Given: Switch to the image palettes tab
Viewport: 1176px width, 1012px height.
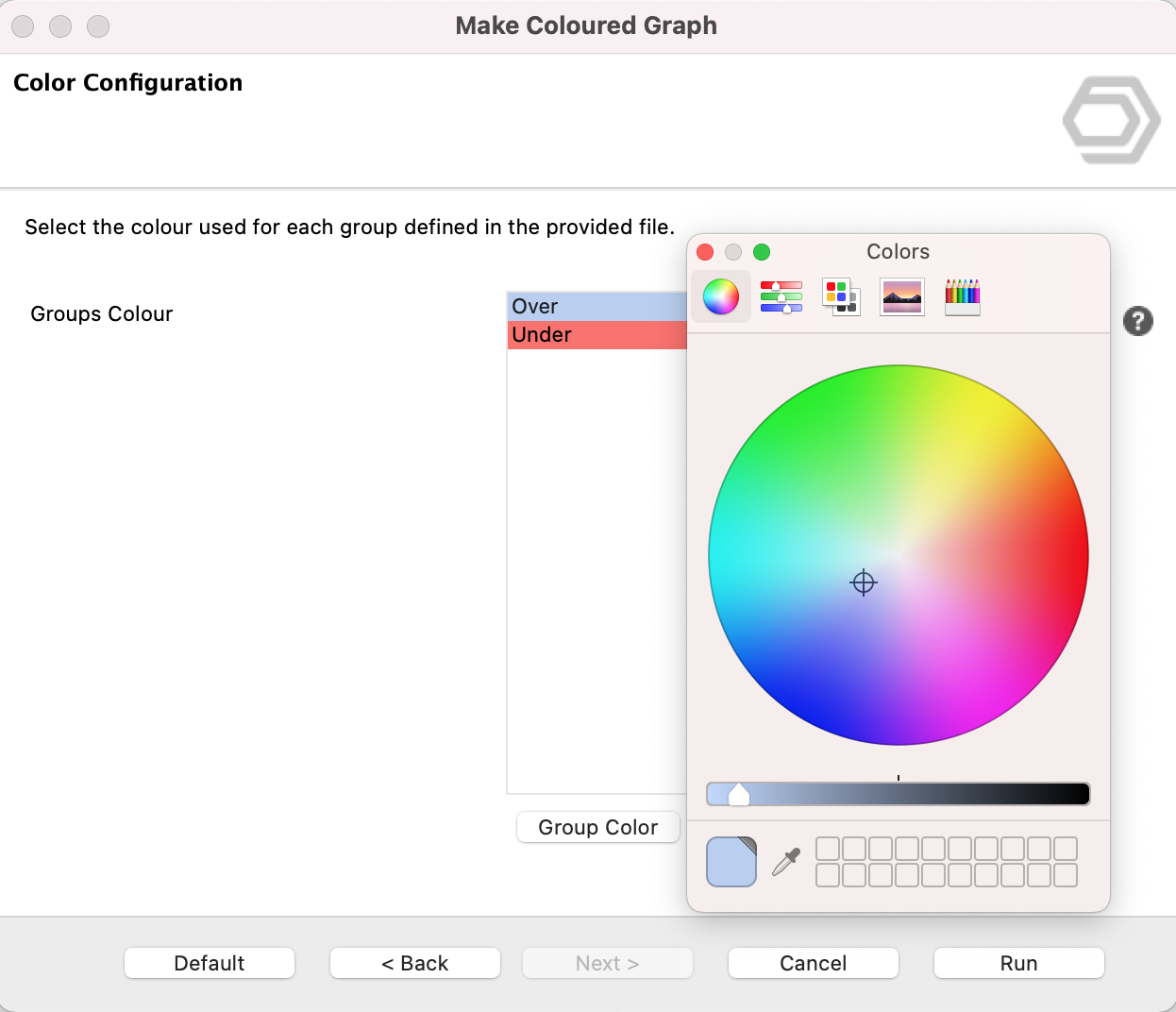Looking at the screenshot, I should 901,297.
